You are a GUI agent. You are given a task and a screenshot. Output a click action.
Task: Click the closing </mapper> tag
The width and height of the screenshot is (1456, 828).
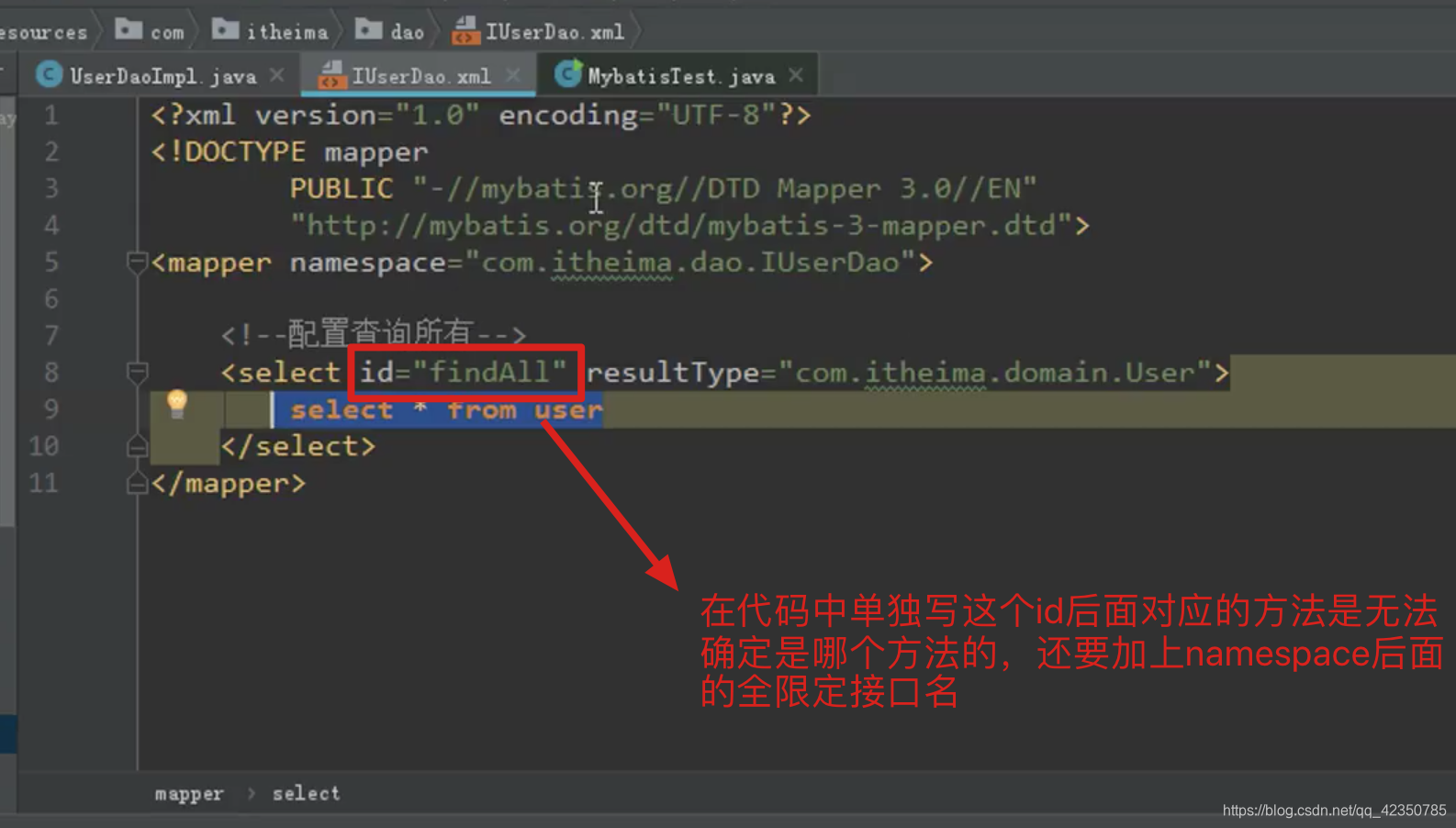pos(229,484)
